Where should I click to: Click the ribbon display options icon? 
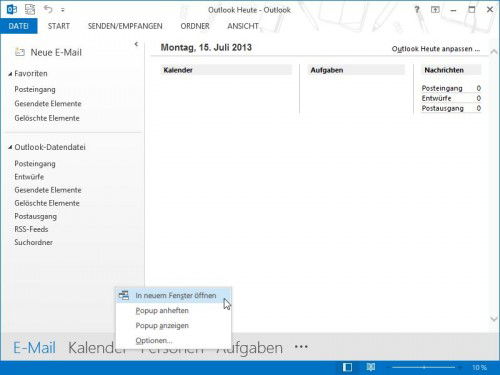click(435, 10)
